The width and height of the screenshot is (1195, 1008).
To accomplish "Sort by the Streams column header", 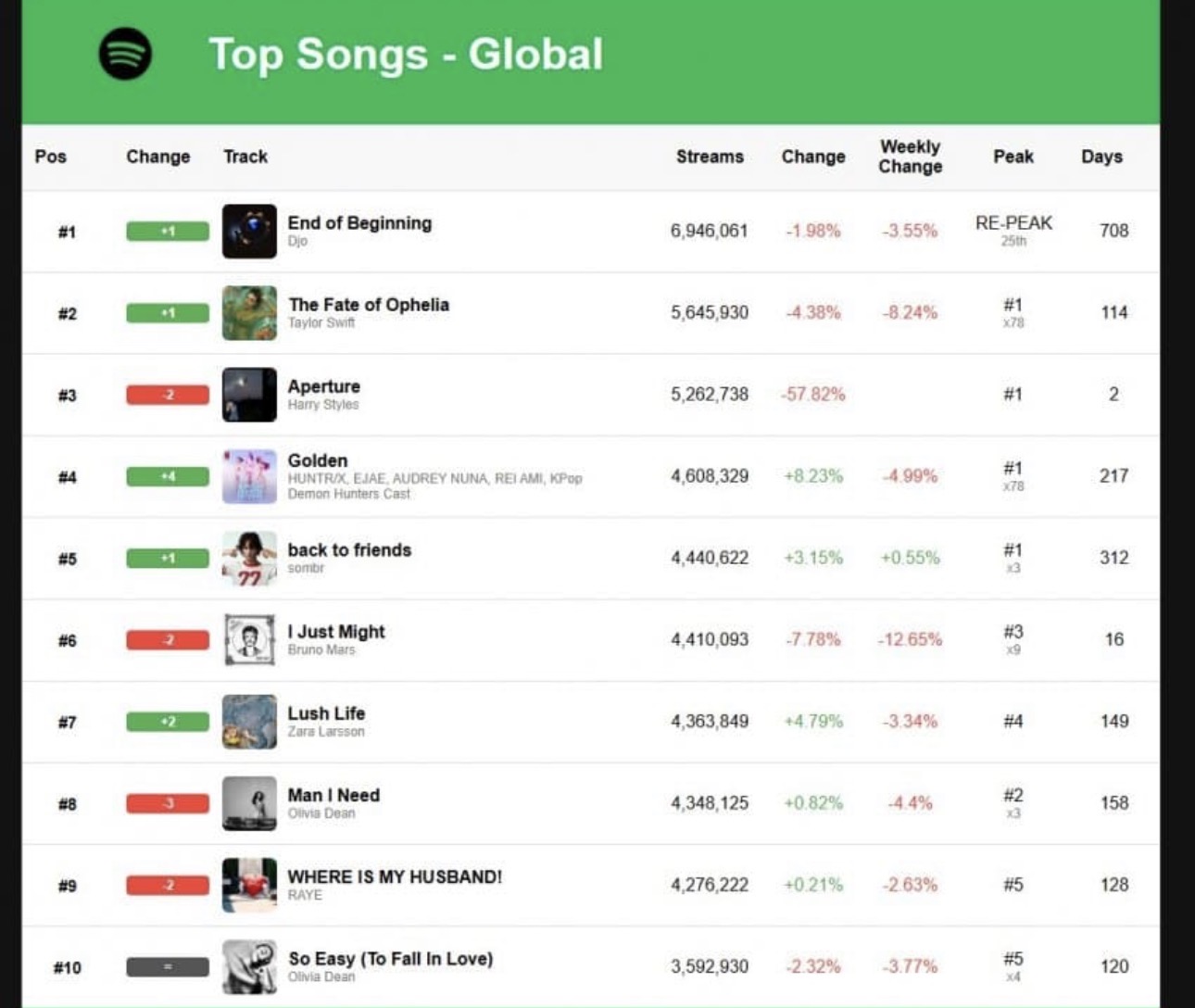I will pos(710,157).
